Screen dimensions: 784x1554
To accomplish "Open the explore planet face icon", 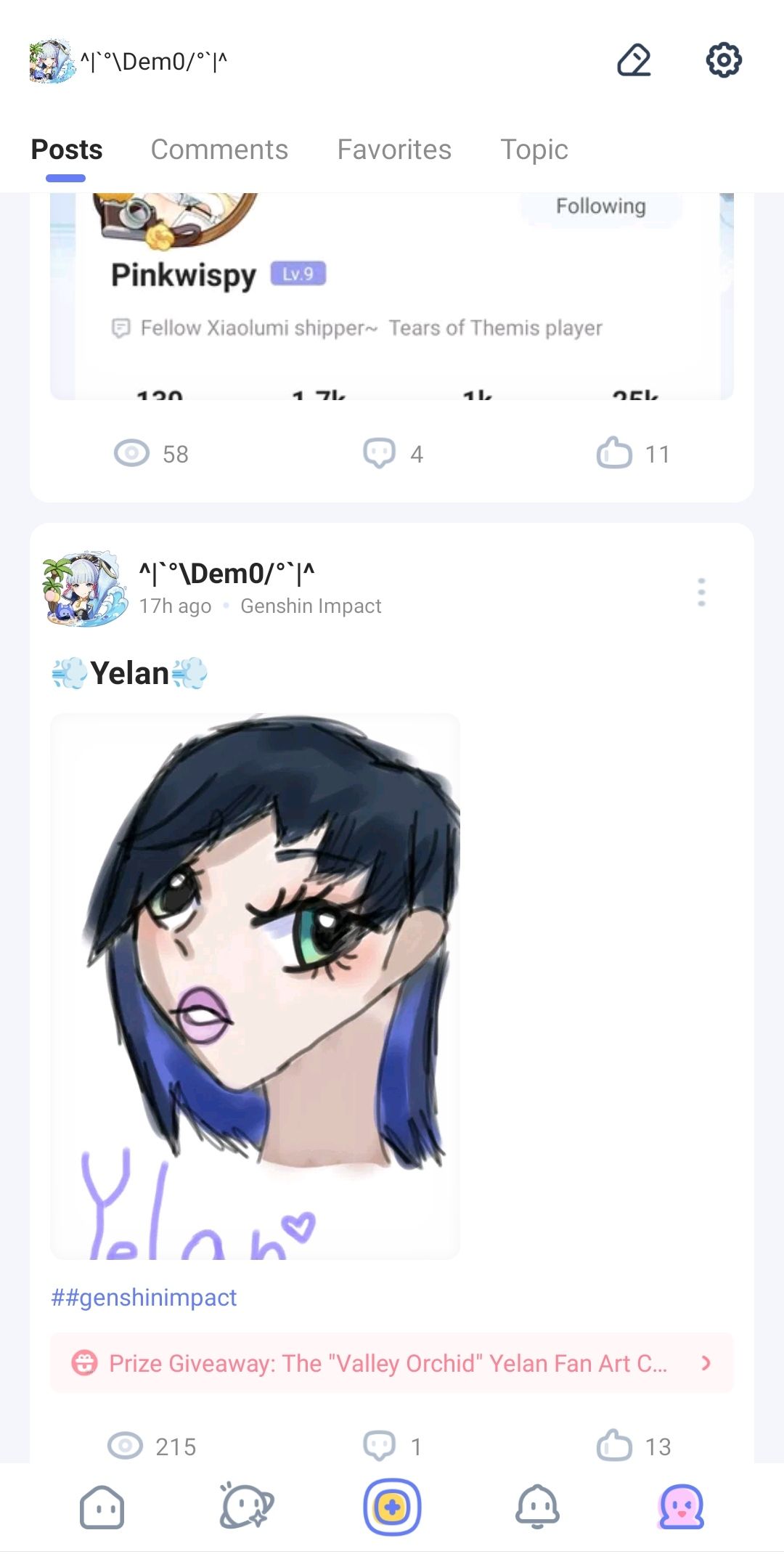I will (246, 1506).
